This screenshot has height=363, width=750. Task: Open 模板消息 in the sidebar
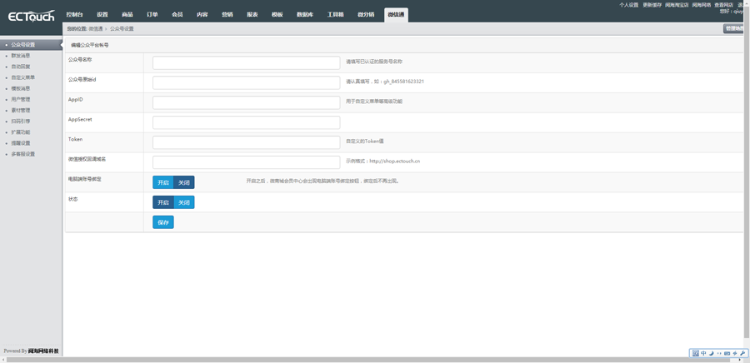coord(21,88)
